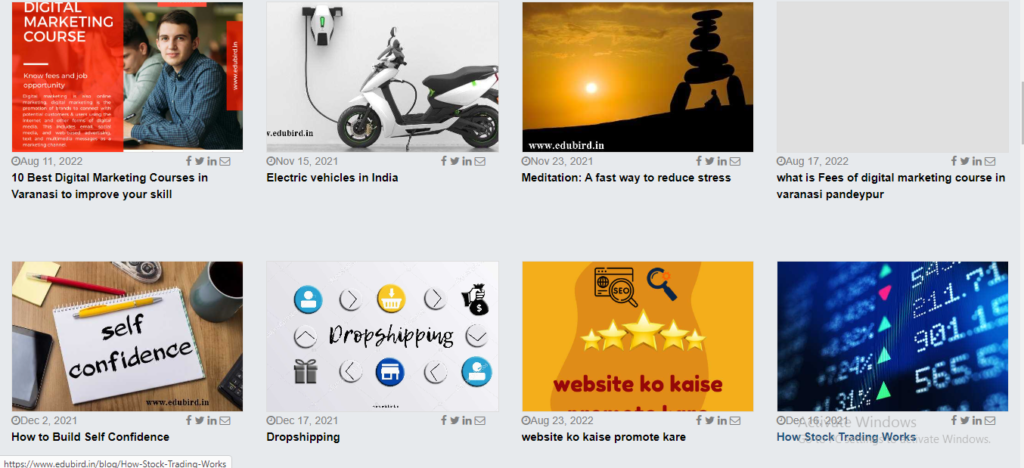
Task: Share Electric vehicles post via email icon
Action: point(479,161)
